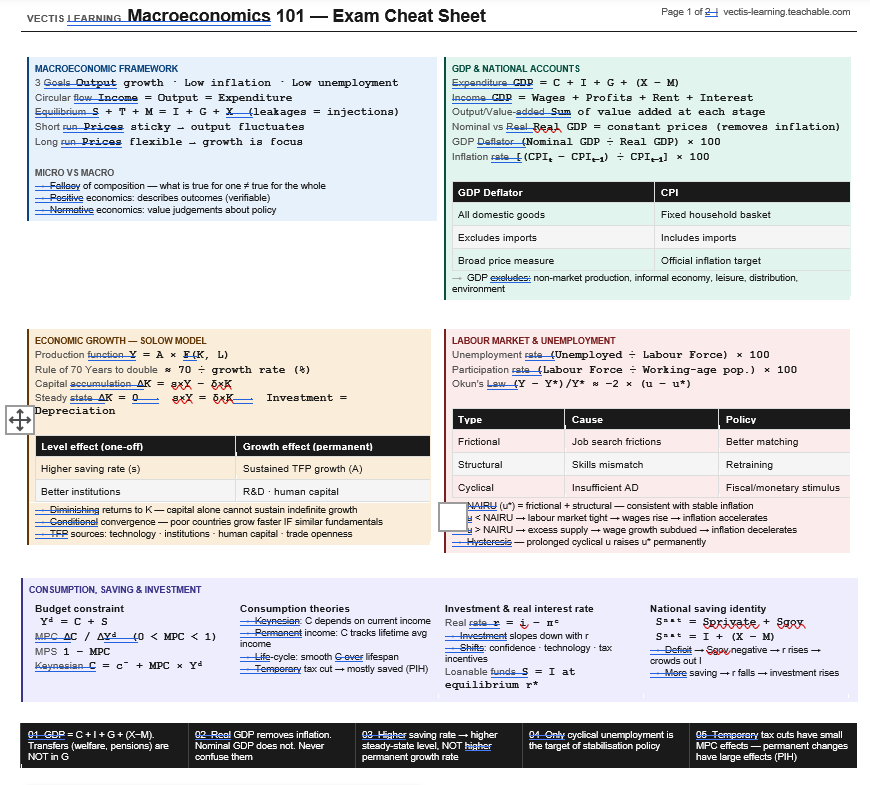Click the 'Level effect (one-off)' header cell
Image resolution: width=870 pixels, height=785 pixels.
pyautogui.click(x=135, y=447)
